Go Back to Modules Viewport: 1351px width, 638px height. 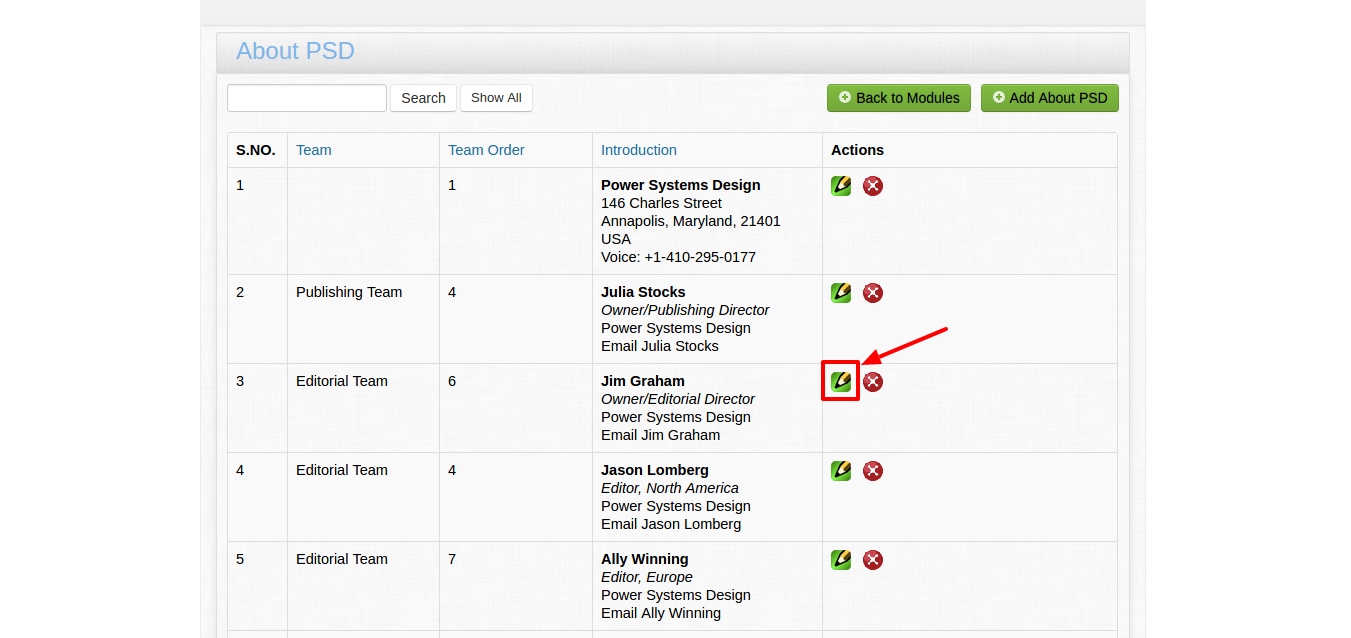coord(899,98)
